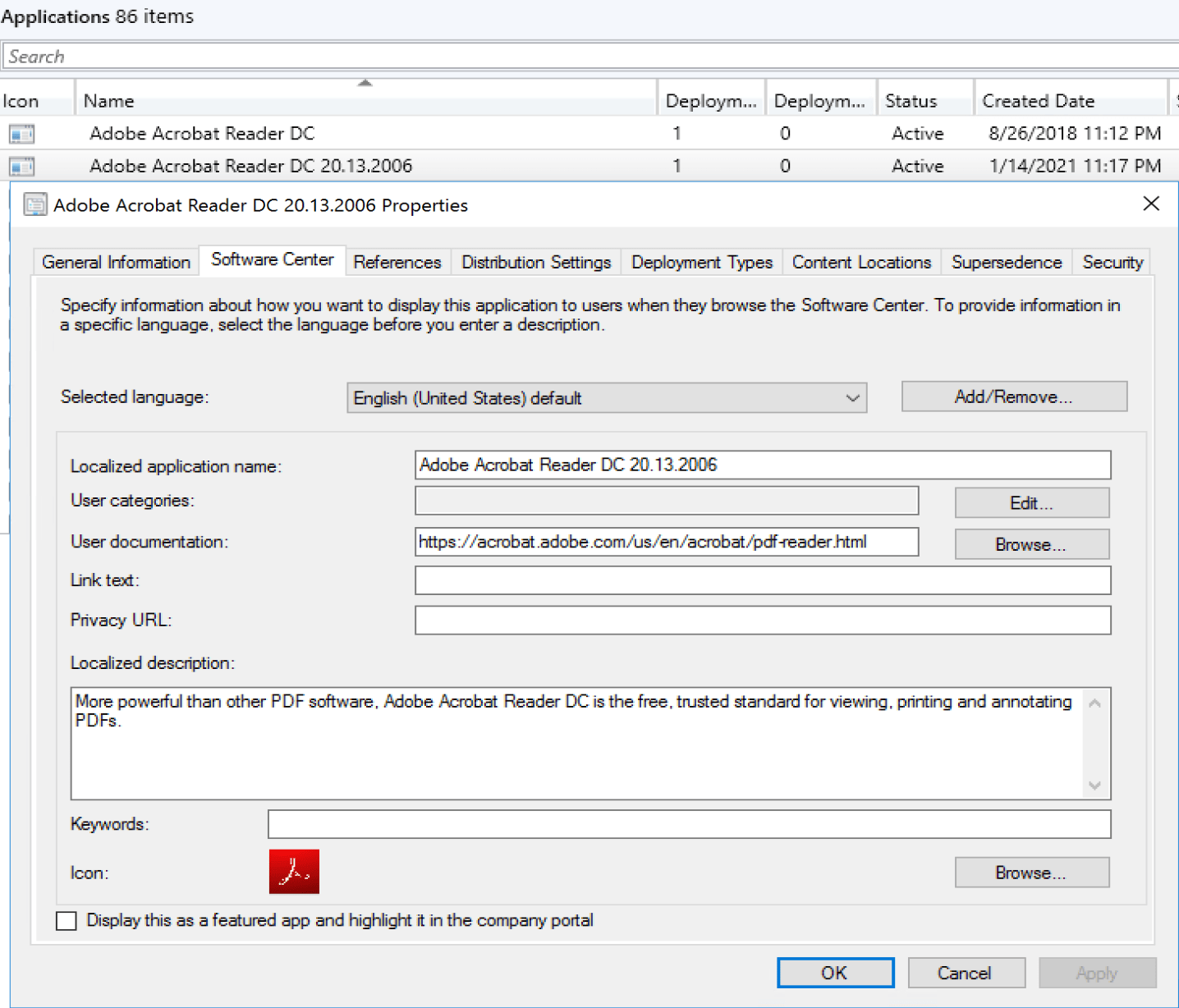Switch to the References tab

point(397,262)
